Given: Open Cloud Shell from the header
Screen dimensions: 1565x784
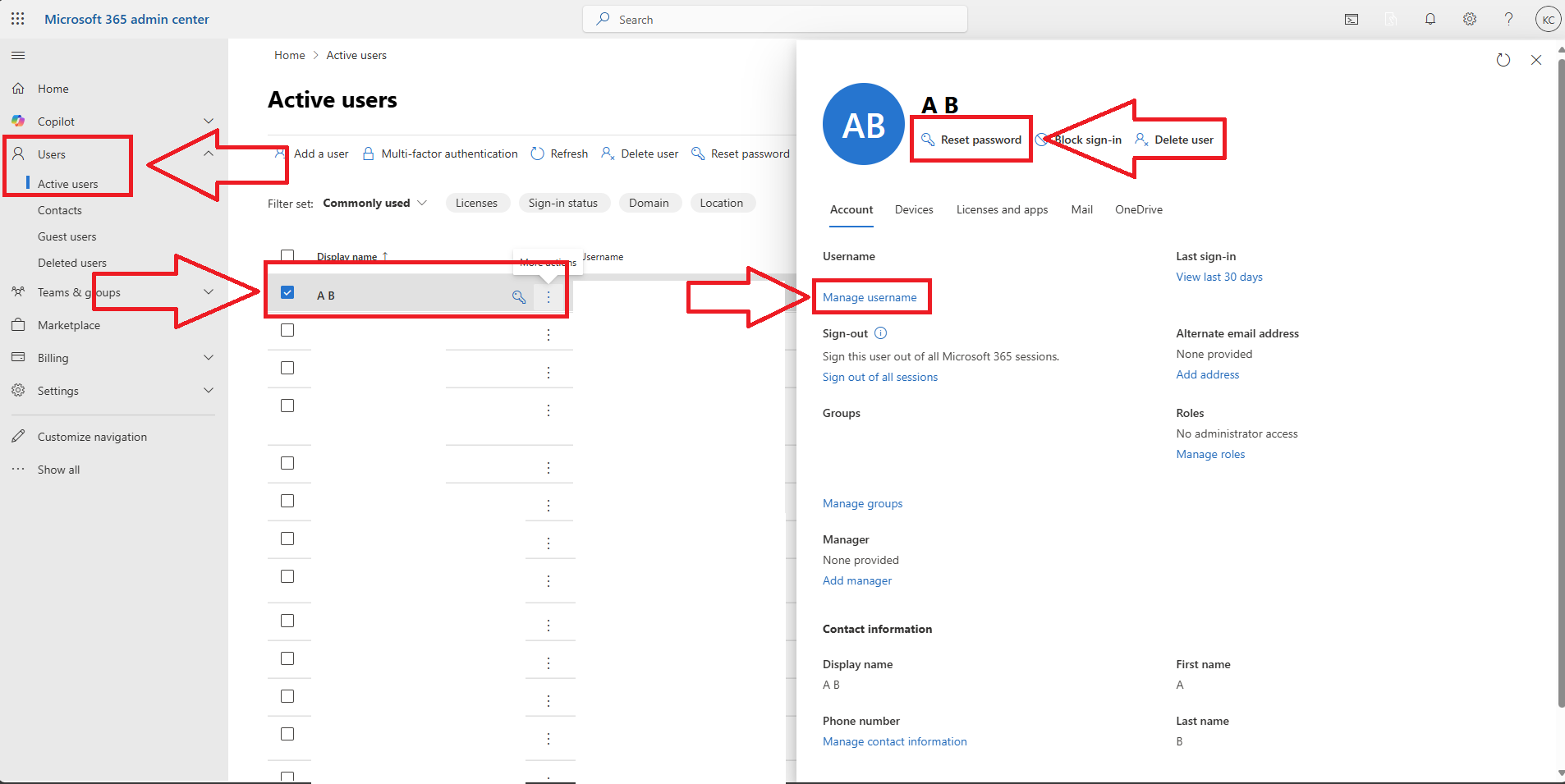Looking at the screenshot, I should point(1352,20).
